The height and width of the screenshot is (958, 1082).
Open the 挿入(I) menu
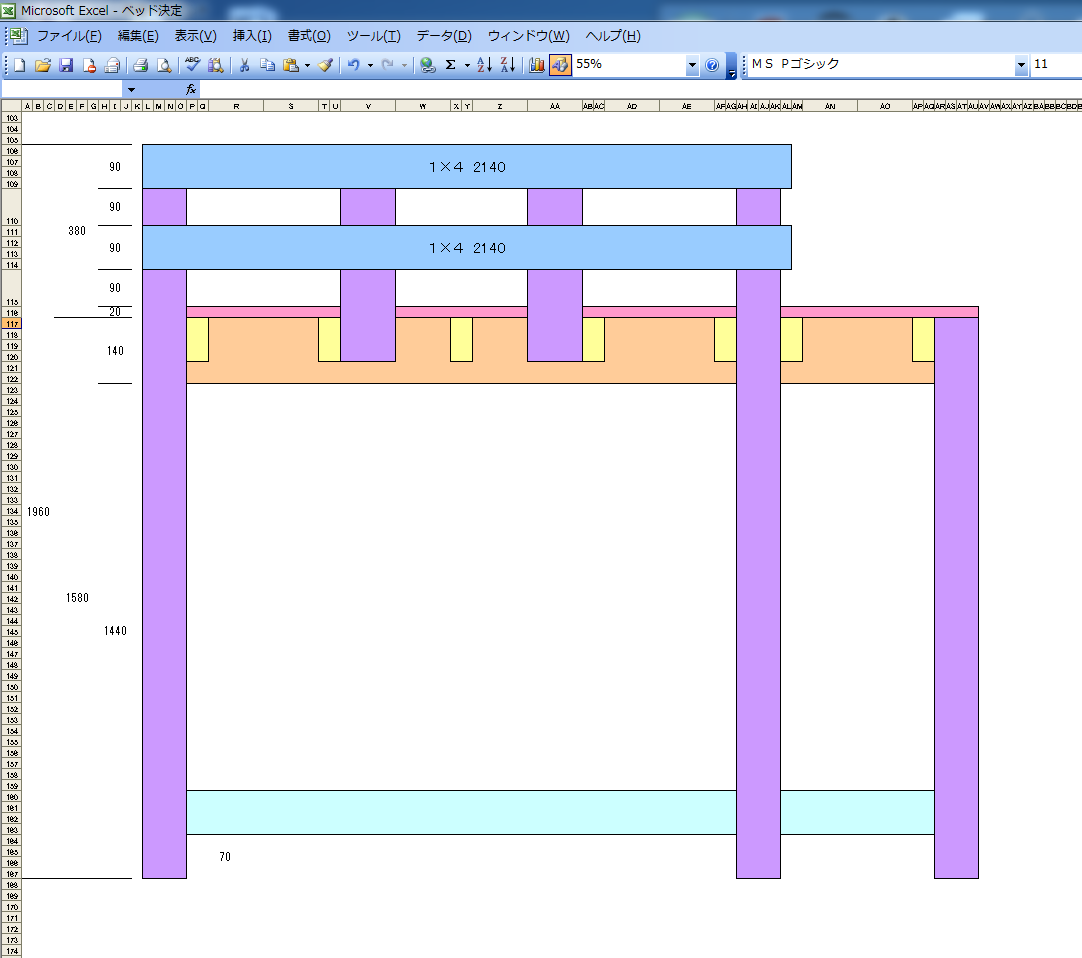click(252, 36)
